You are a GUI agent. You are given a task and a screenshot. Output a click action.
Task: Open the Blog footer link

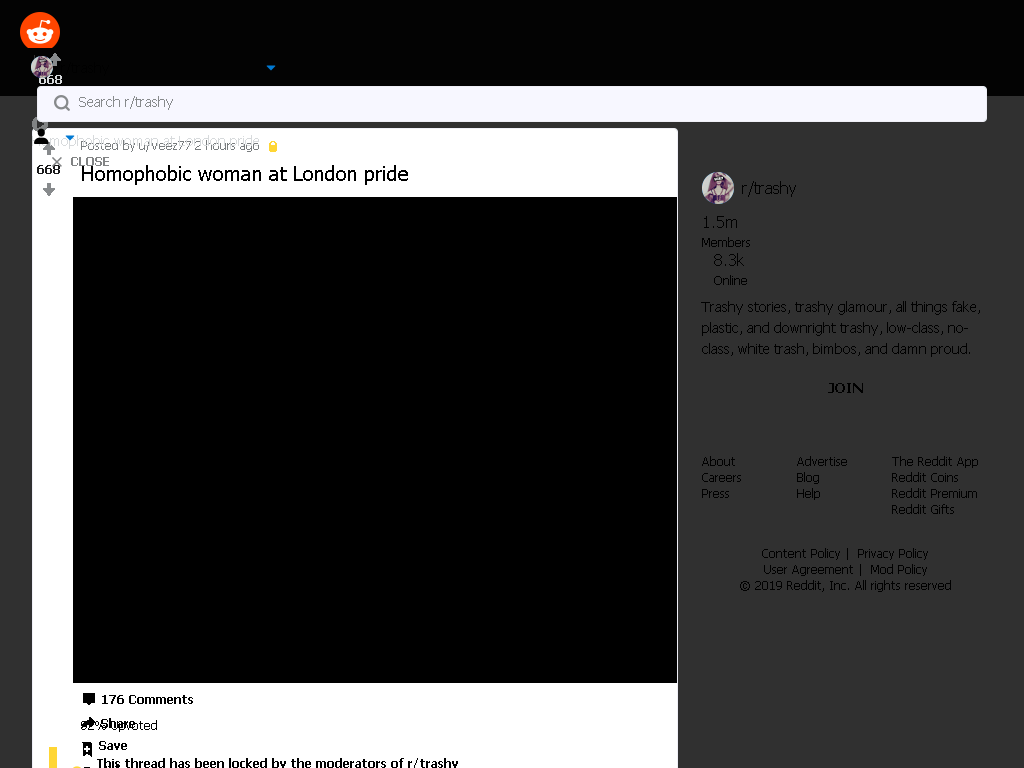coord(808,477)
